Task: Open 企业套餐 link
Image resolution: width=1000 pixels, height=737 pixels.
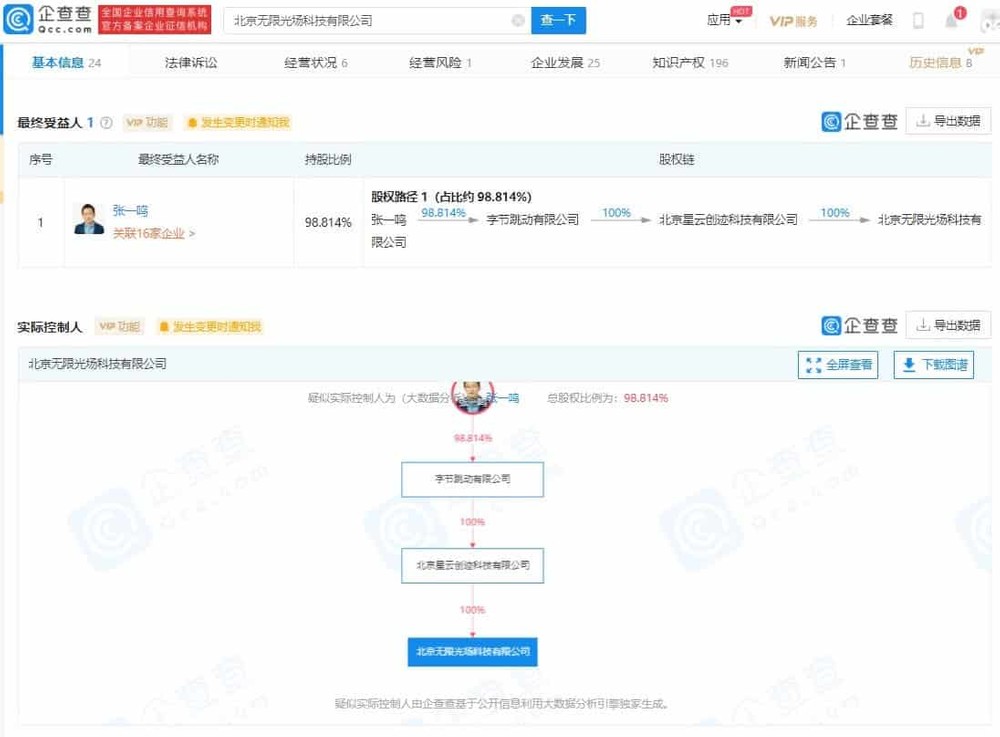Action: [x=869, y=20]
